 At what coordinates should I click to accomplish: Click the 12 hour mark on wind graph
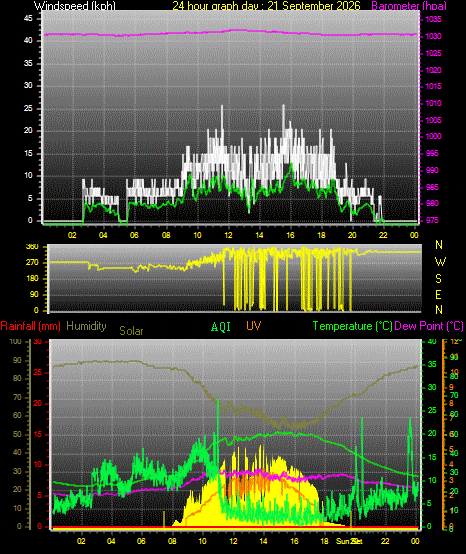[228, 235]
